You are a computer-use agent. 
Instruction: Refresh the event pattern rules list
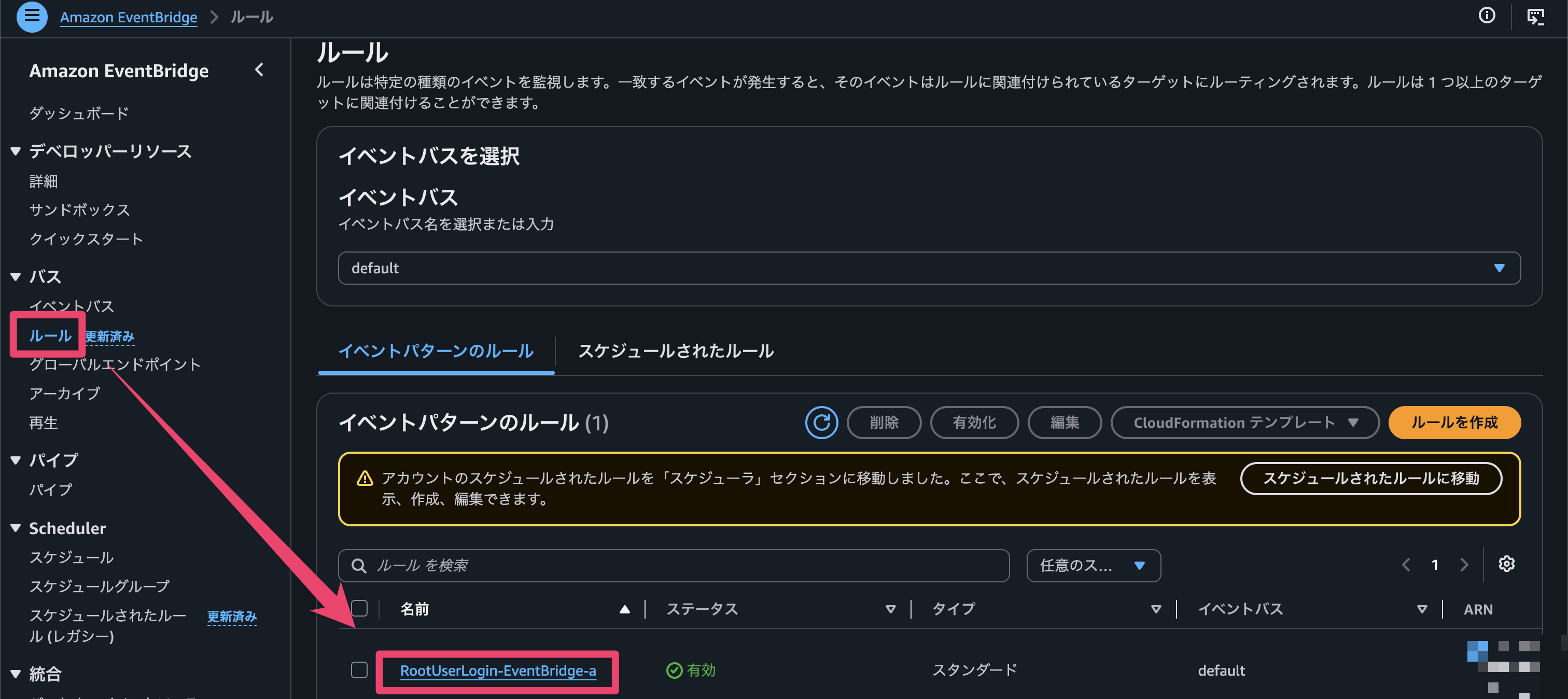click(x=821, y=423)
